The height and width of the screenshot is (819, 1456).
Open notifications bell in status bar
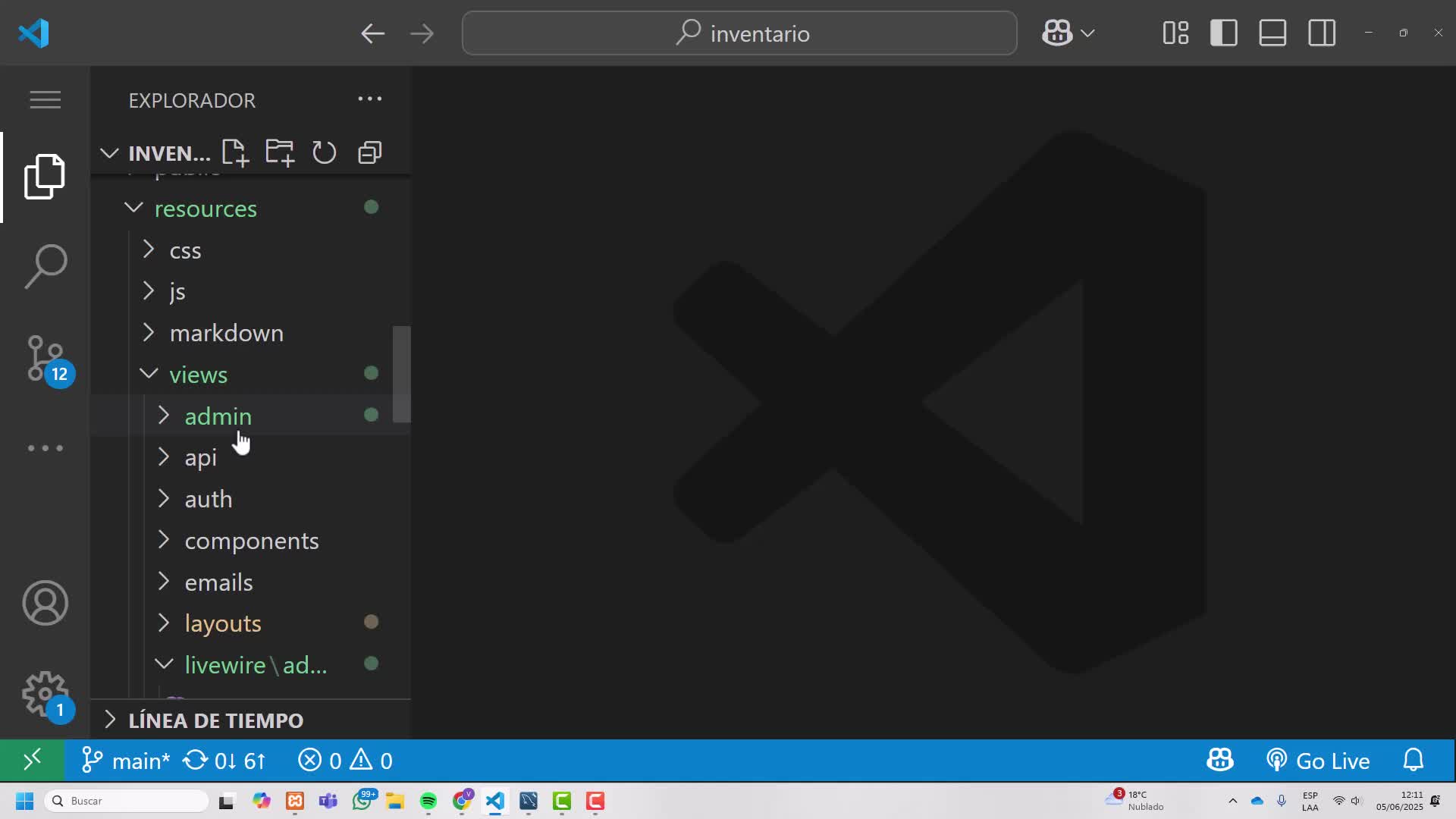pyautogui.click(x=1414, y=760)
